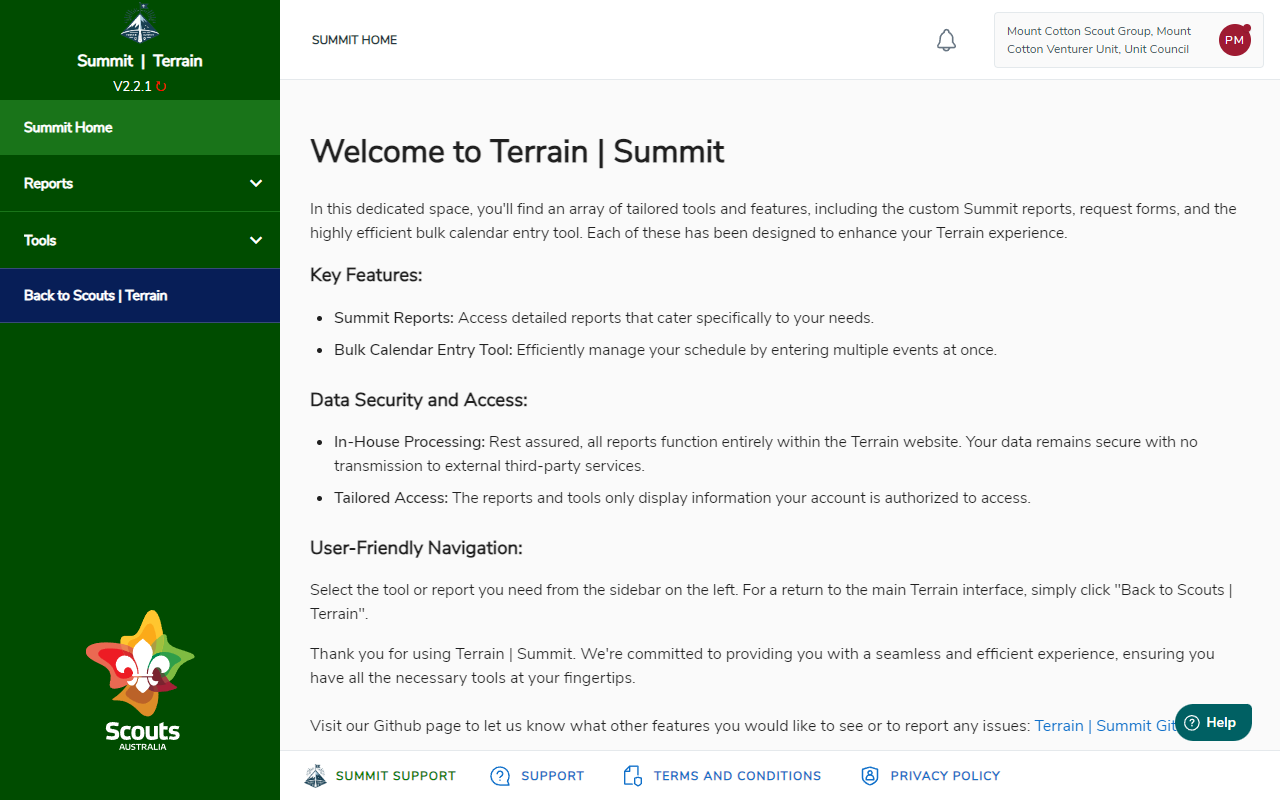Viewport: 1280px width, 800px height.
Task: Click the PRIVACY POLICY footer link
Action: pyautogui.click(x=944, y=775)
